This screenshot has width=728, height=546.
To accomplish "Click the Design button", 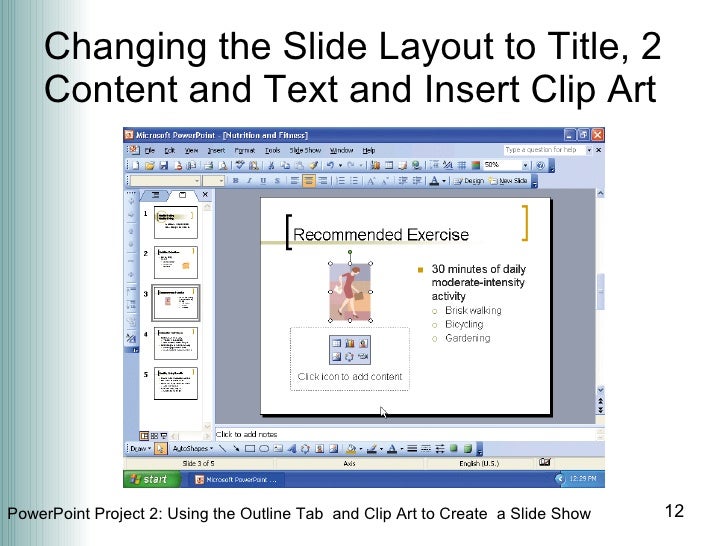I will click(469, 181).
